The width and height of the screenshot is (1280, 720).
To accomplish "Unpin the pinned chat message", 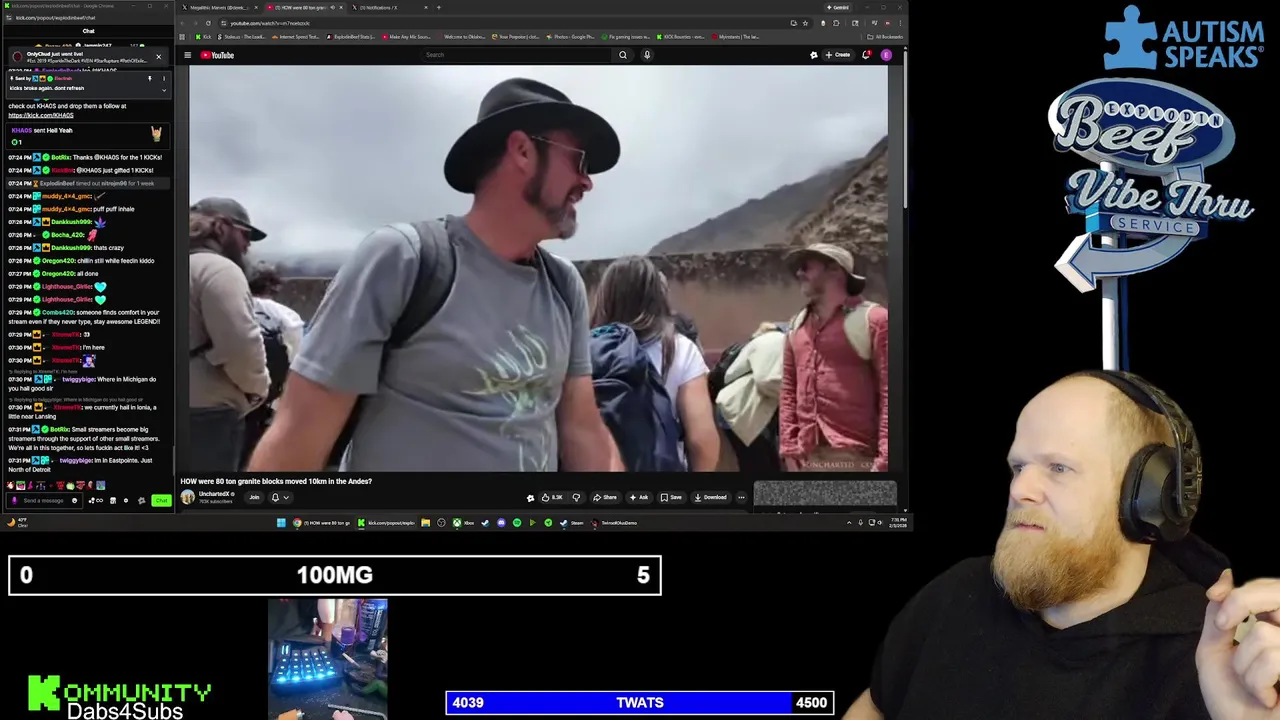I will pyautogui.click(x=150, y=78).
